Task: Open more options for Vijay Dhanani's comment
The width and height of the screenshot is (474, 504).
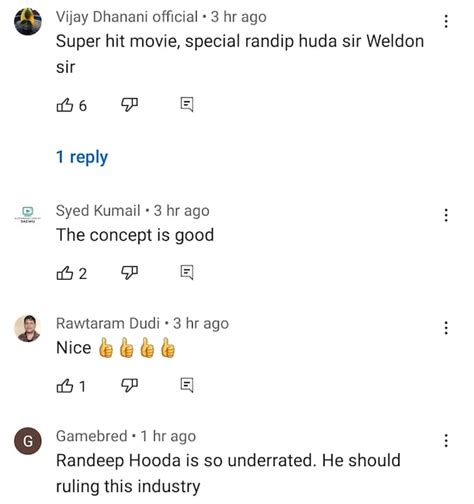Action: coord(446,21)
